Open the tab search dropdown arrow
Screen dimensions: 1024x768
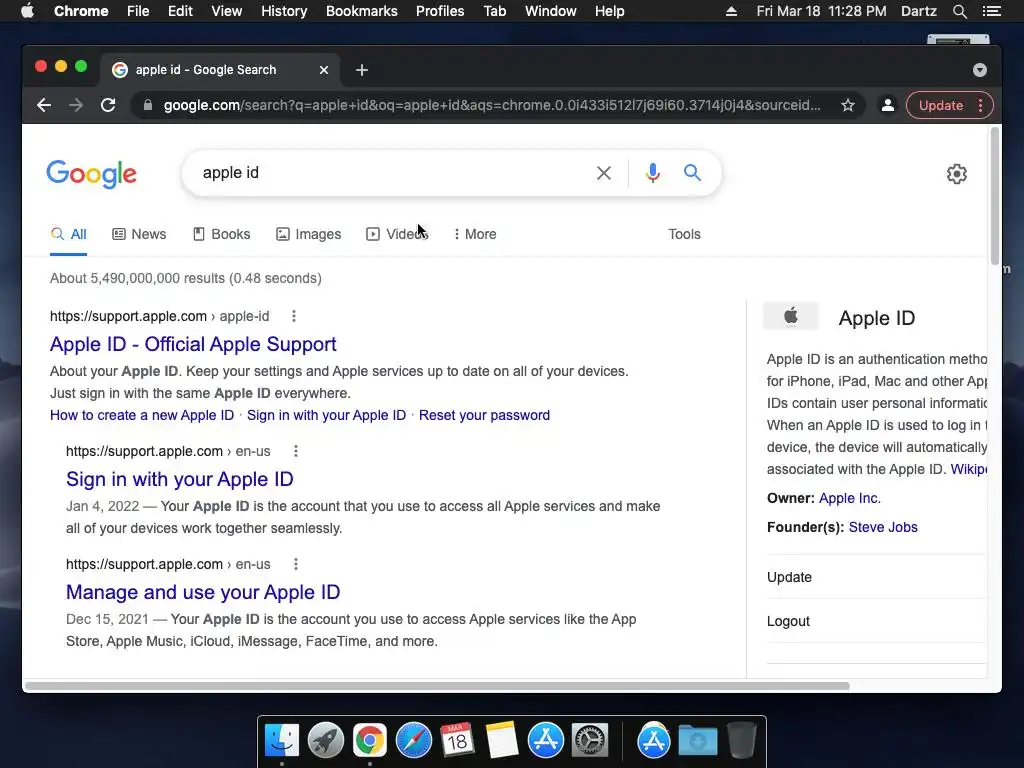[980, 70]
